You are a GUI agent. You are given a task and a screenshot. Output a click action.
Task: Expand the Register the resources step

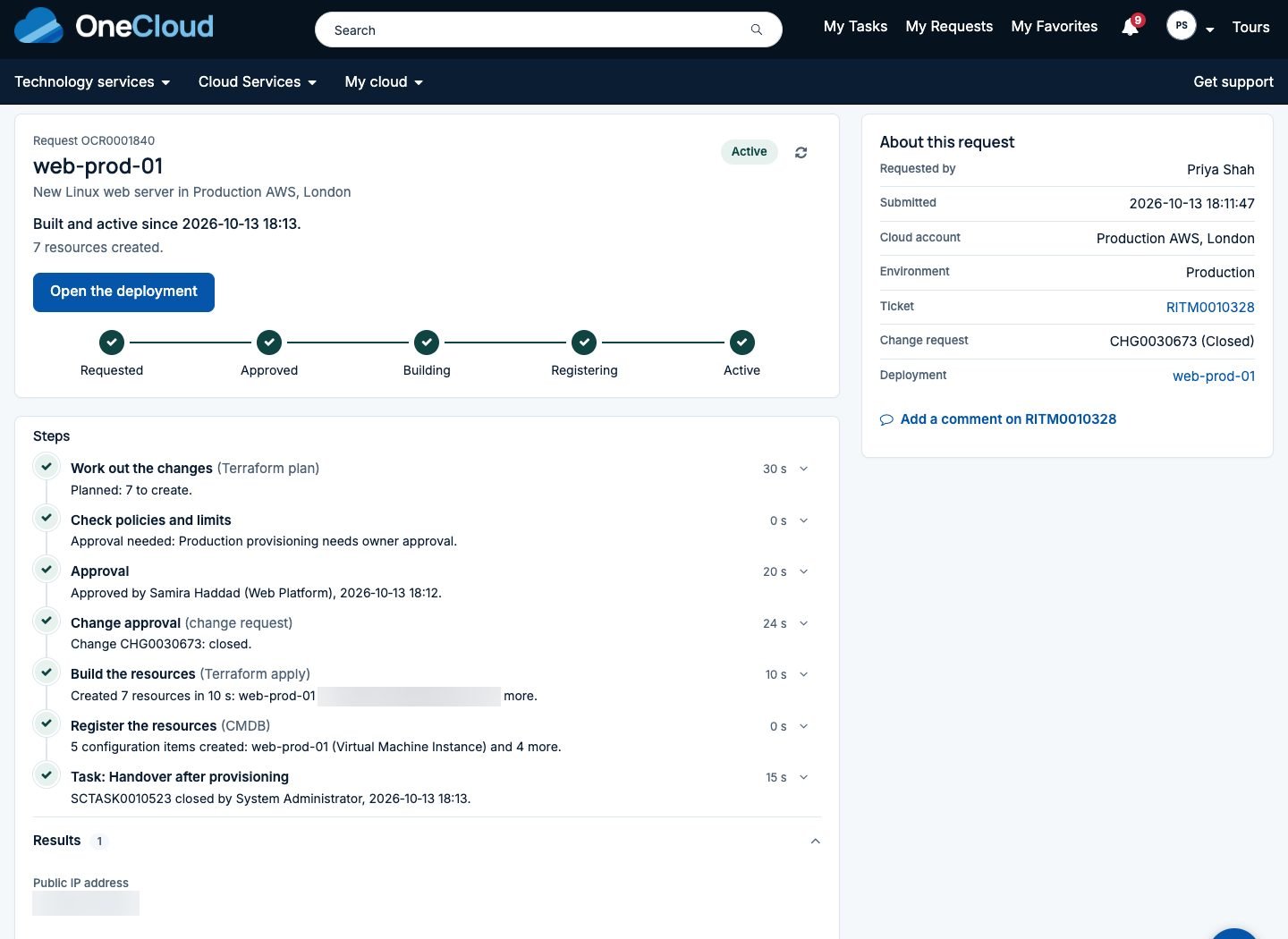[x=803, y=726]
